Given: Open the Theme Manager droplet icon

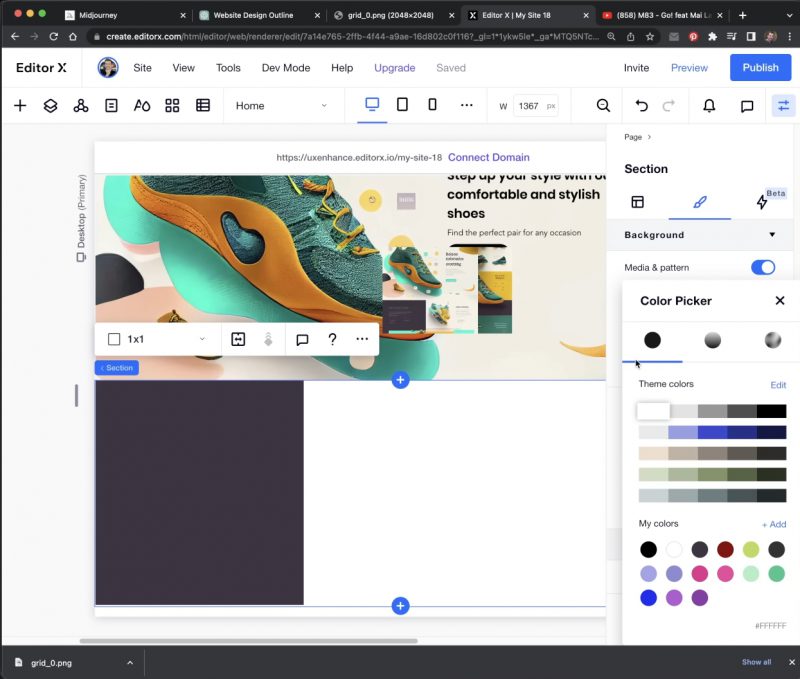Looking at the screenshot, I should pyautogui.click(x=142, y=105).
